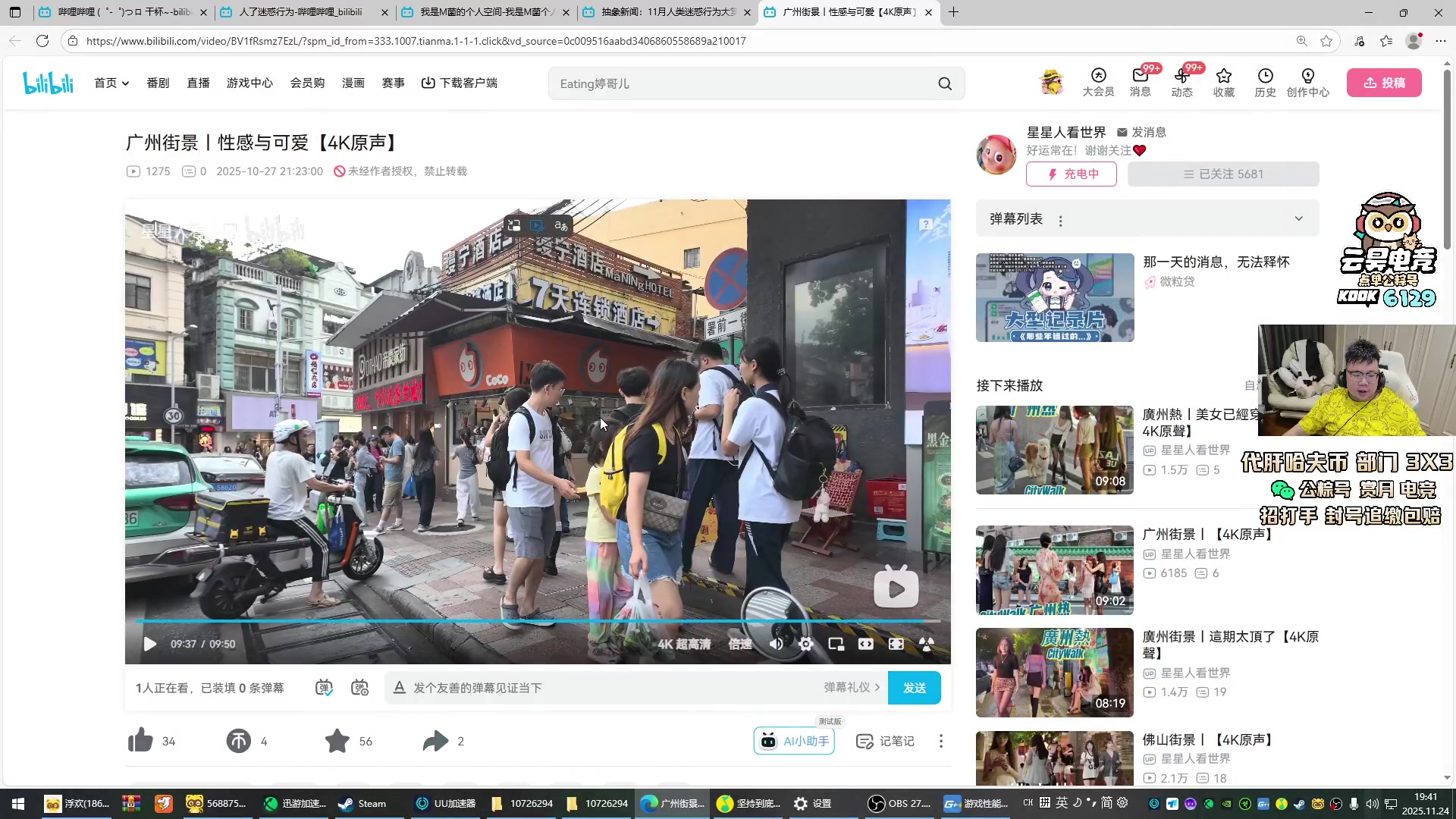Switch to the 人了迷惑行为 browser tab
Screen dimensions: 1456x819
[x=300, y=12]
